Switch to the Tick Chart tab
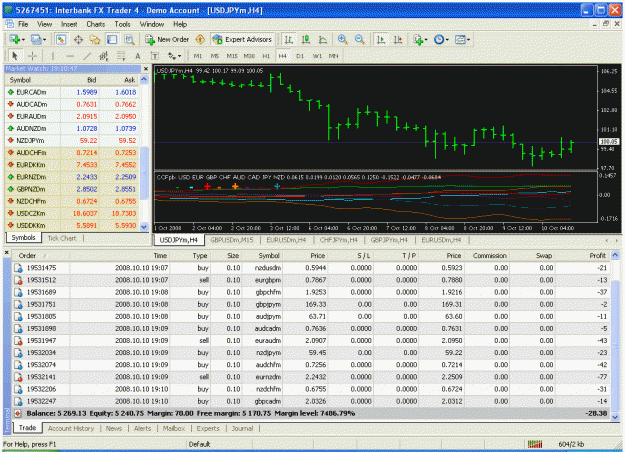Screen dimensions: 625x452 click(x=62, y=238)
